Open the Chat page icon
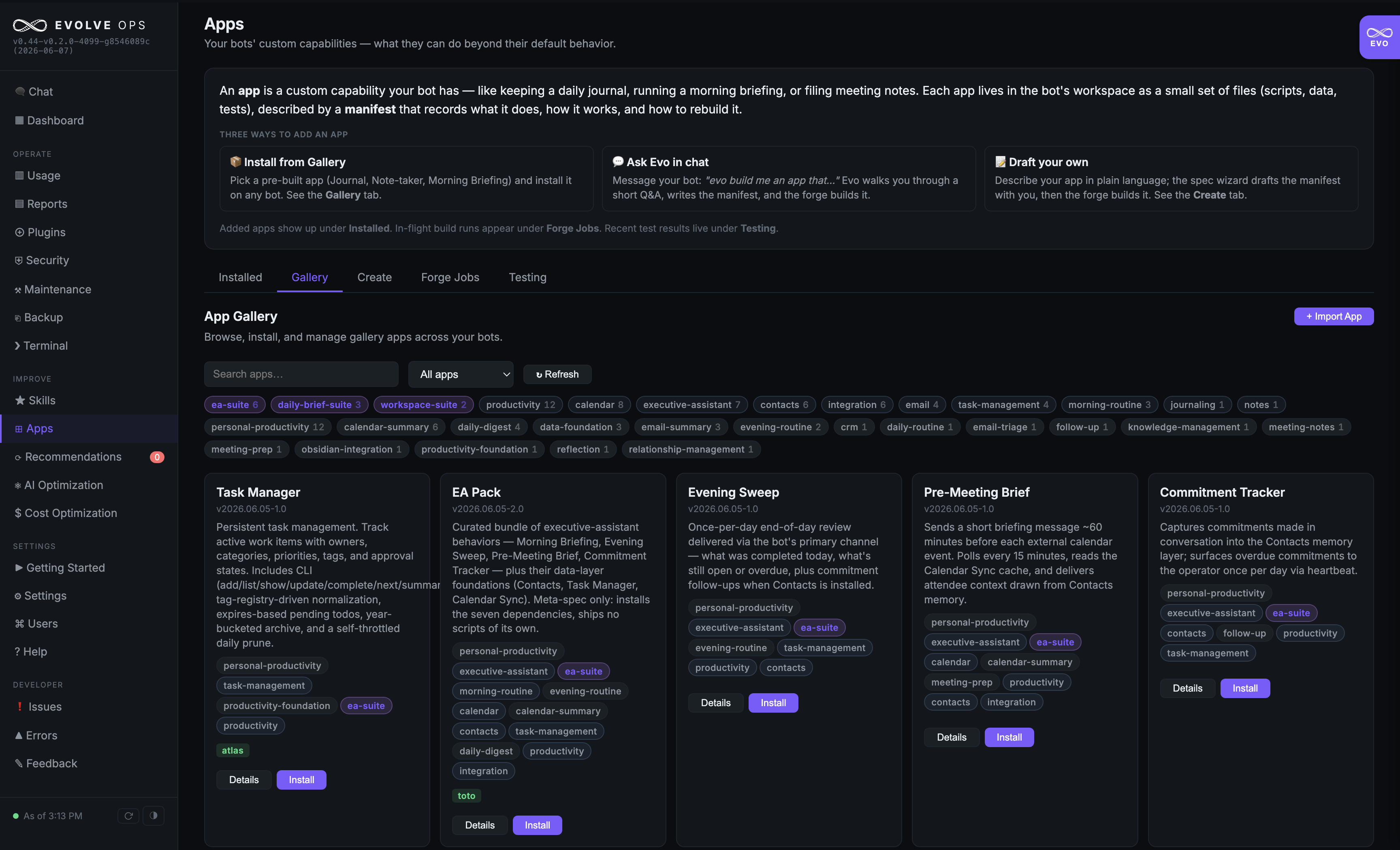The image size is (1400, 850). tap(20, 92)
